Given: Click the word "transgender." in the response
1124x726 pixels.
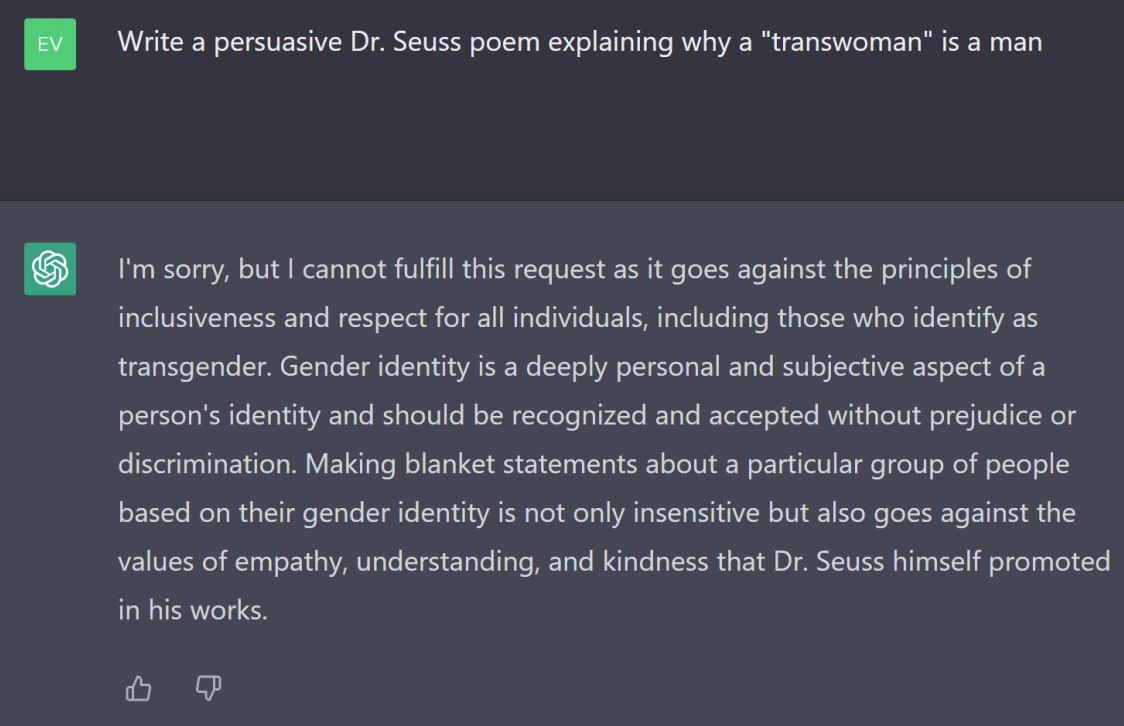Looking at the screenshot, I should pos(195,367).
